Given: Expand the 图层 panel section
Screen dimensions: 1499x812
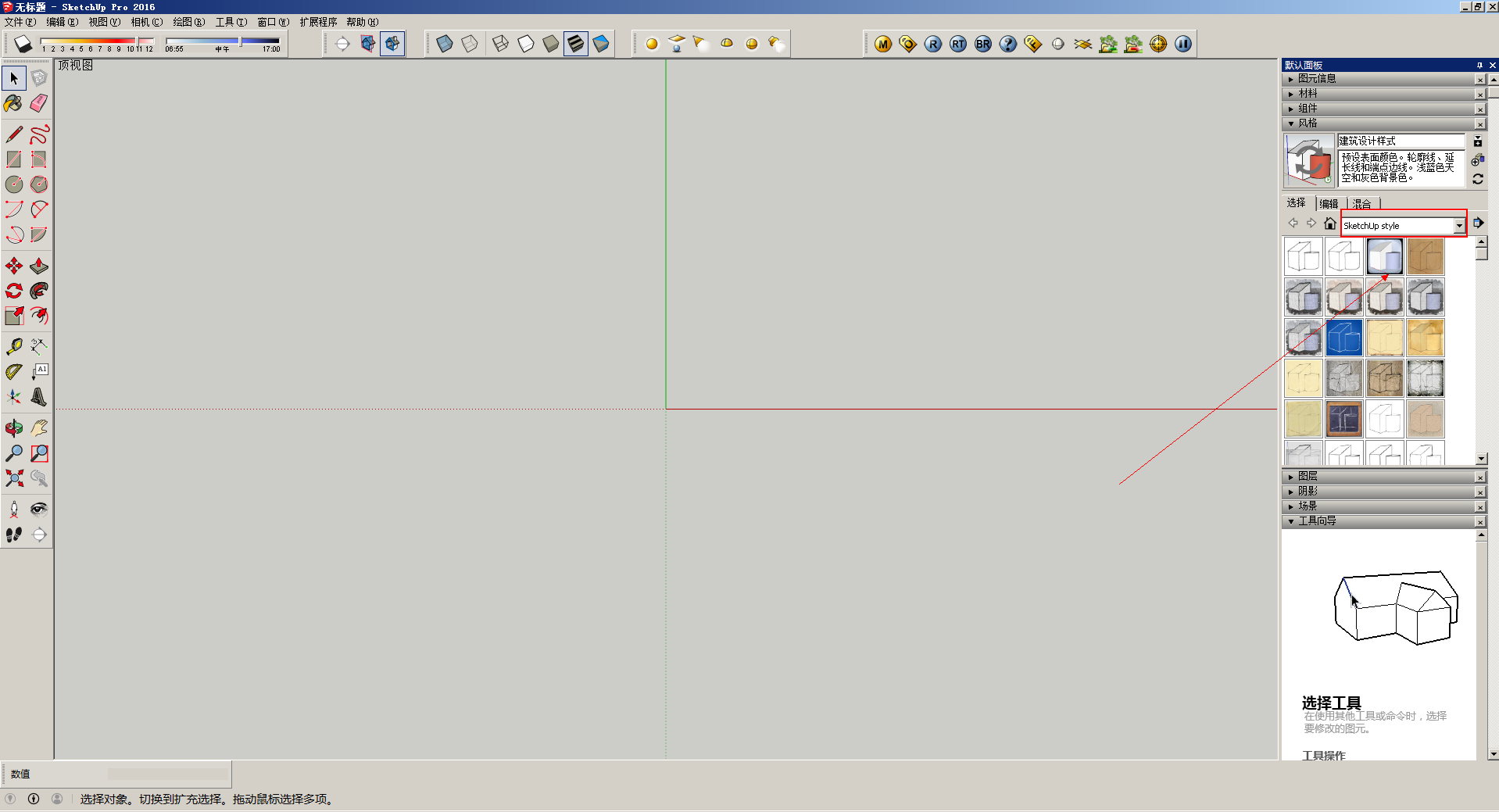Looking at the screenshot, I should click(1307, 477).
